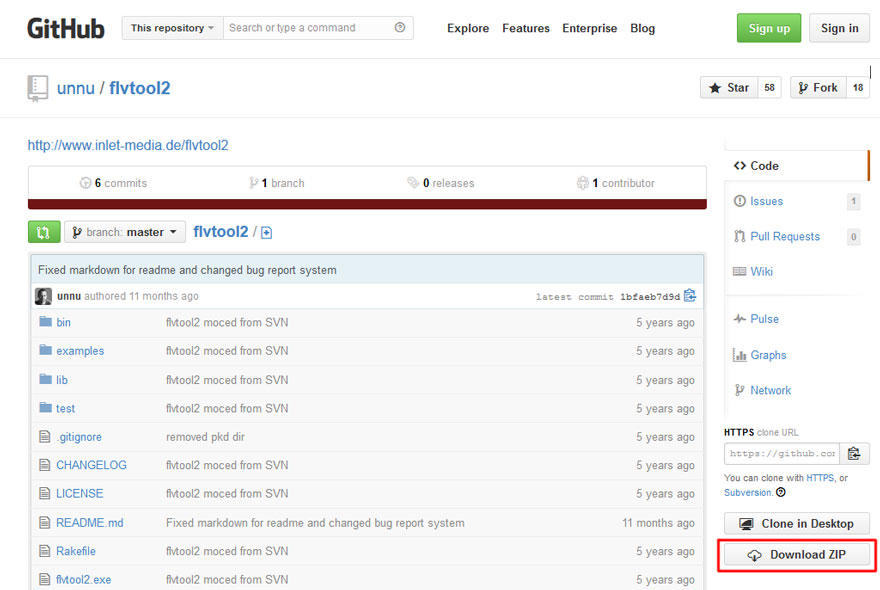This screenshot has height=590, width=880.
Task: Click the Sign in button
Action: [x=840, y=28]
